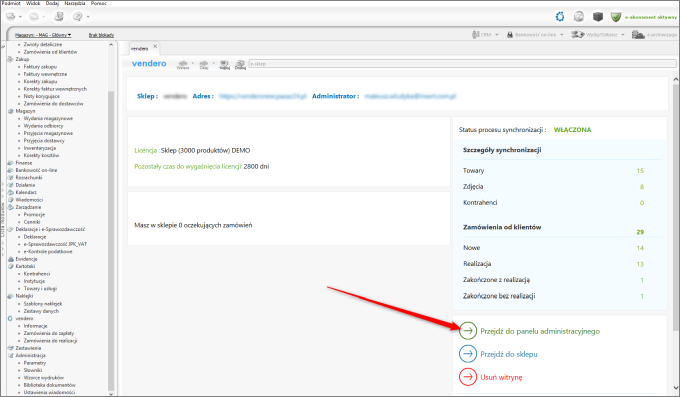Image resolution: width=680 pixels, height=397 pixels.
Task: Open Zamówienia od klientów in sidebar
Action: [x=50, y=52]
